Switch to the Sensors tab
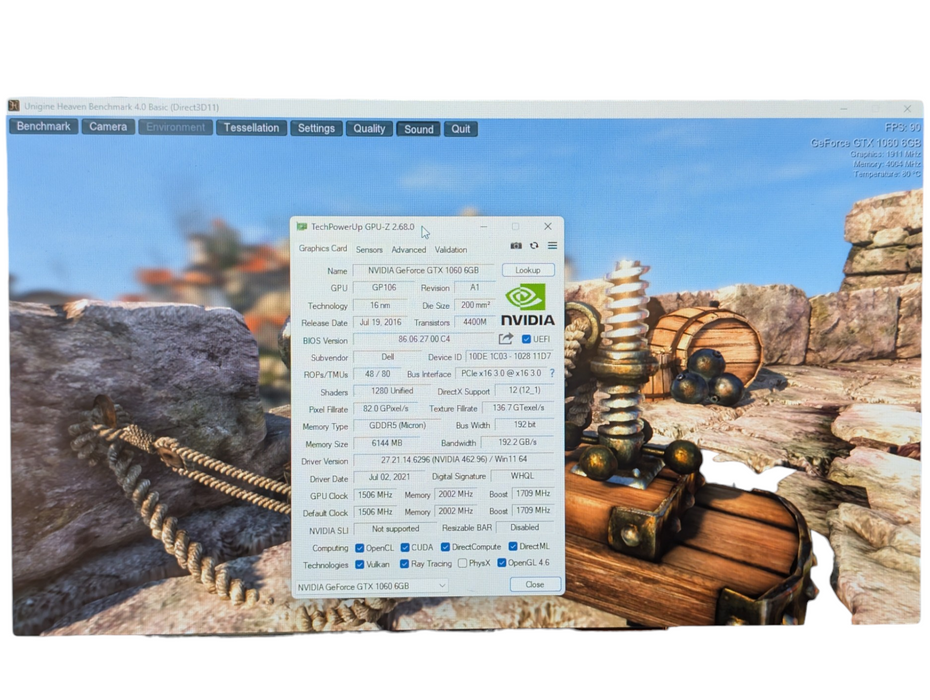Viewport: 930px width, 700px height. click(369, 250)
